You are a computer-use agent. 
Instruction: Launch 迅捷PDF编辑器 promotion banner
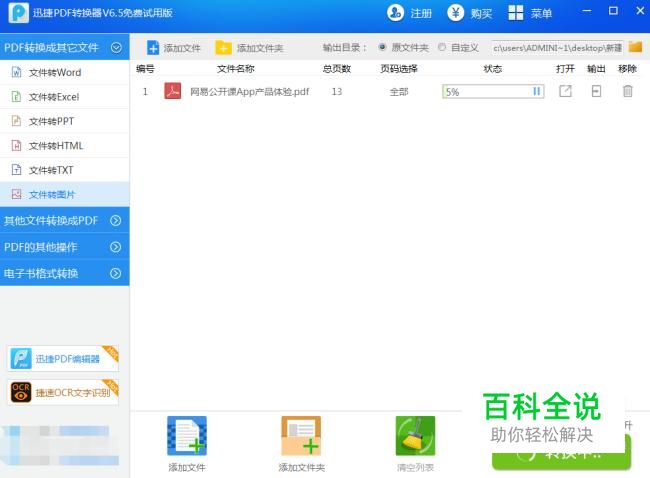point(63,359)
